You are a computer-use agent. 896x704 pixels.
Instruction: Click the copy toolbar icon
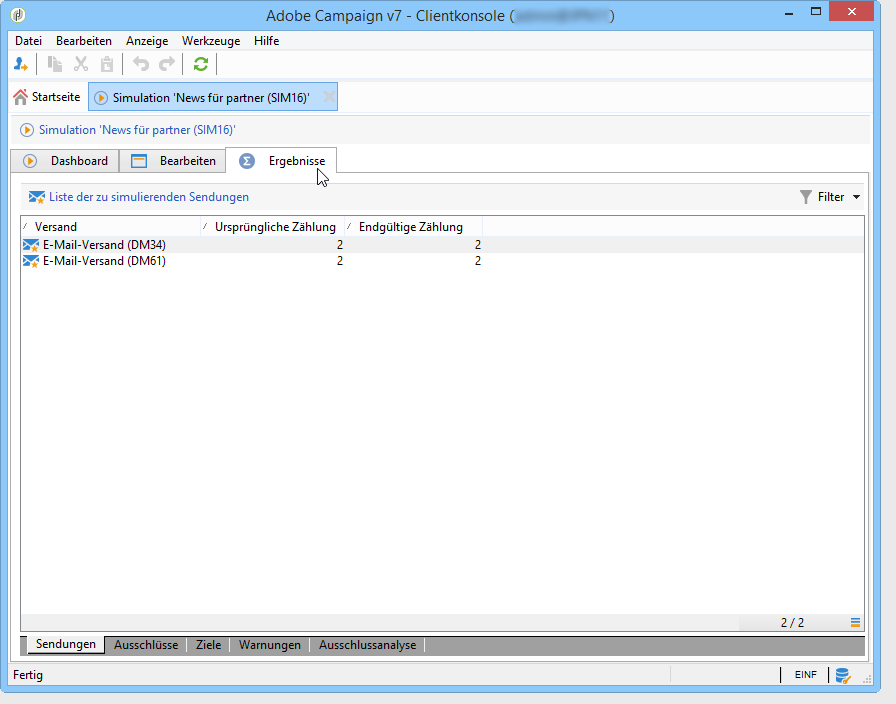[55, 64]
